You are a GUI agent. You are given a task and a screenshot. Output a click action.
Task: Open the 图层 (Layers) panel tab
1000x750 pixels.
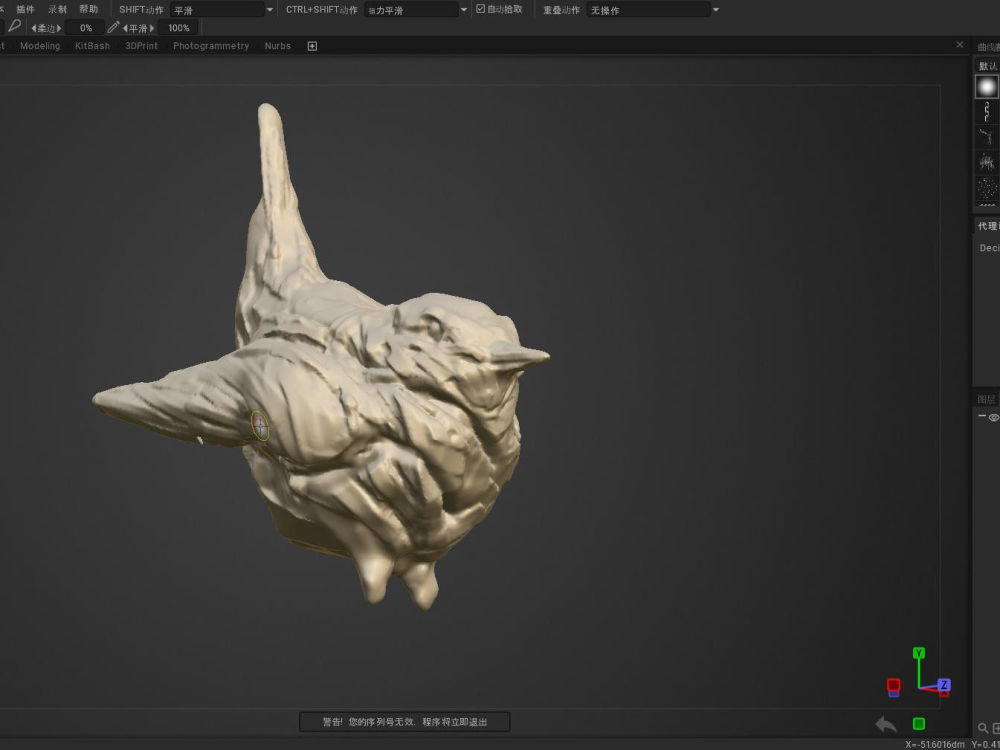[x=987, y=399]
